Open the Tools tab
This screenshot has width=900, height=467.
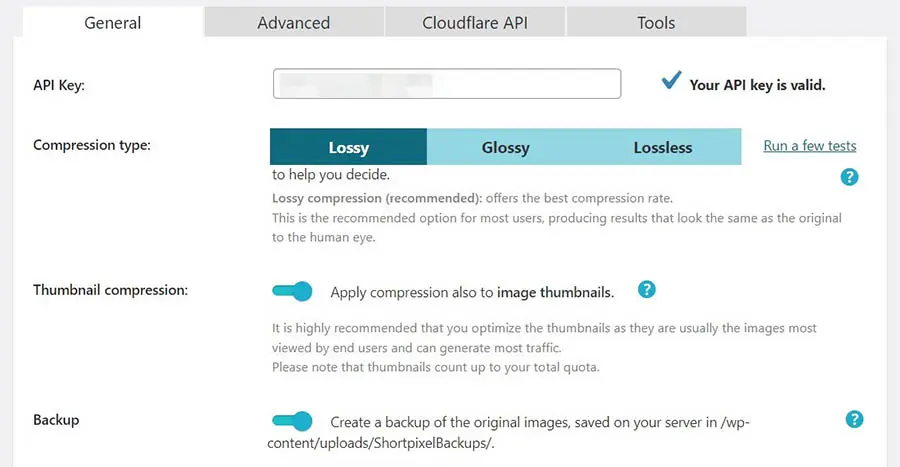tap(656, 22)
